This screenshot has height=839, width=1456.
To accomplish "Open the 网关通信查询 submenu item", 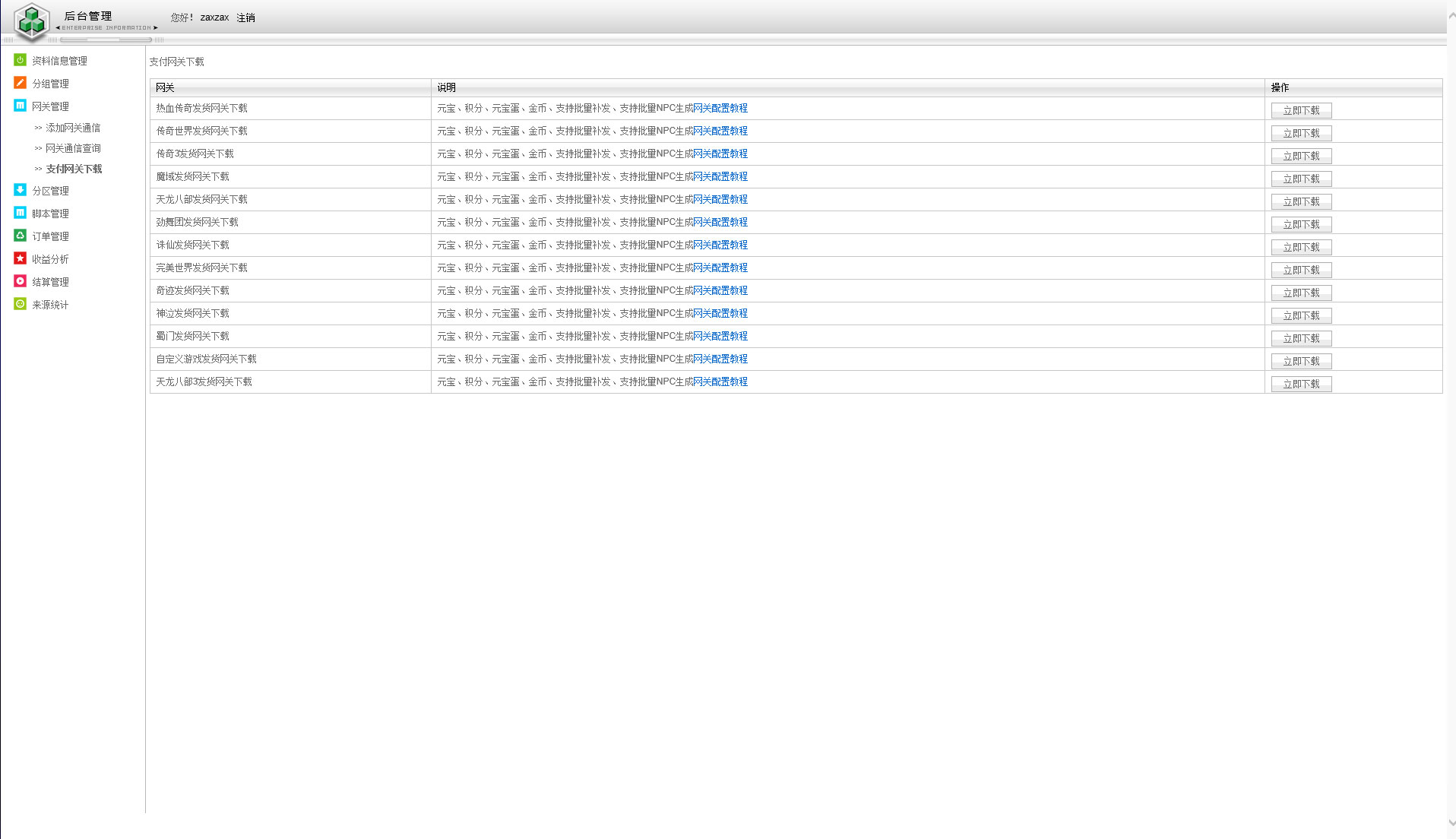I will click(x=73, y=148).
